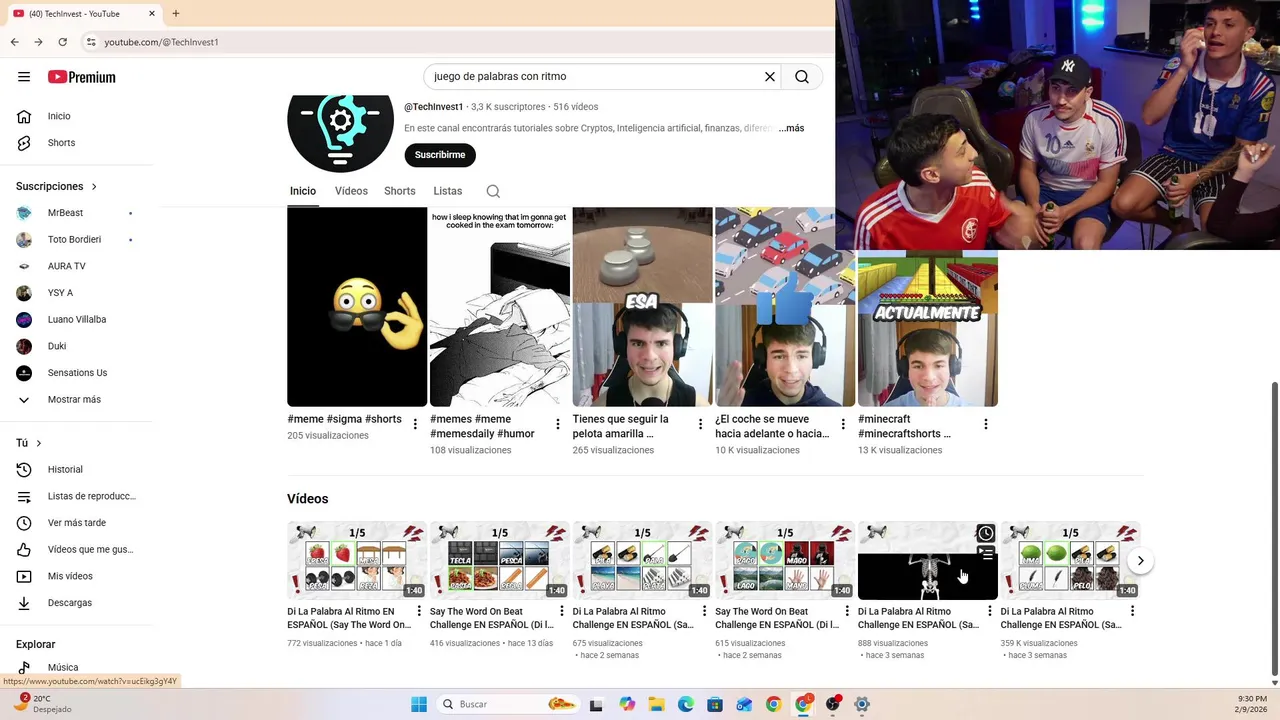Select the Shorts channel tab
The height and width of the screenshot is (720, 1280).
coord(400,191)
